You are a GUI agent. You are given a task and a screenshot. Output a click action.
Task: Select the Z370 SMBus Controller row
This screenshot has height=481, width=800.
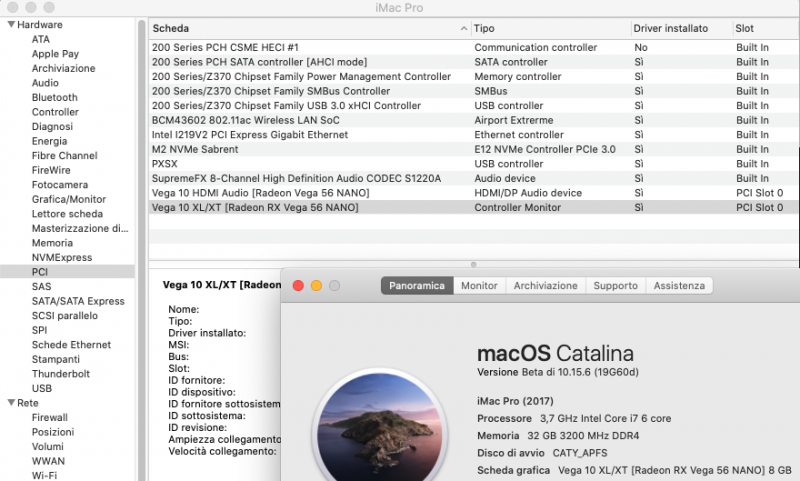coord(474,91)
